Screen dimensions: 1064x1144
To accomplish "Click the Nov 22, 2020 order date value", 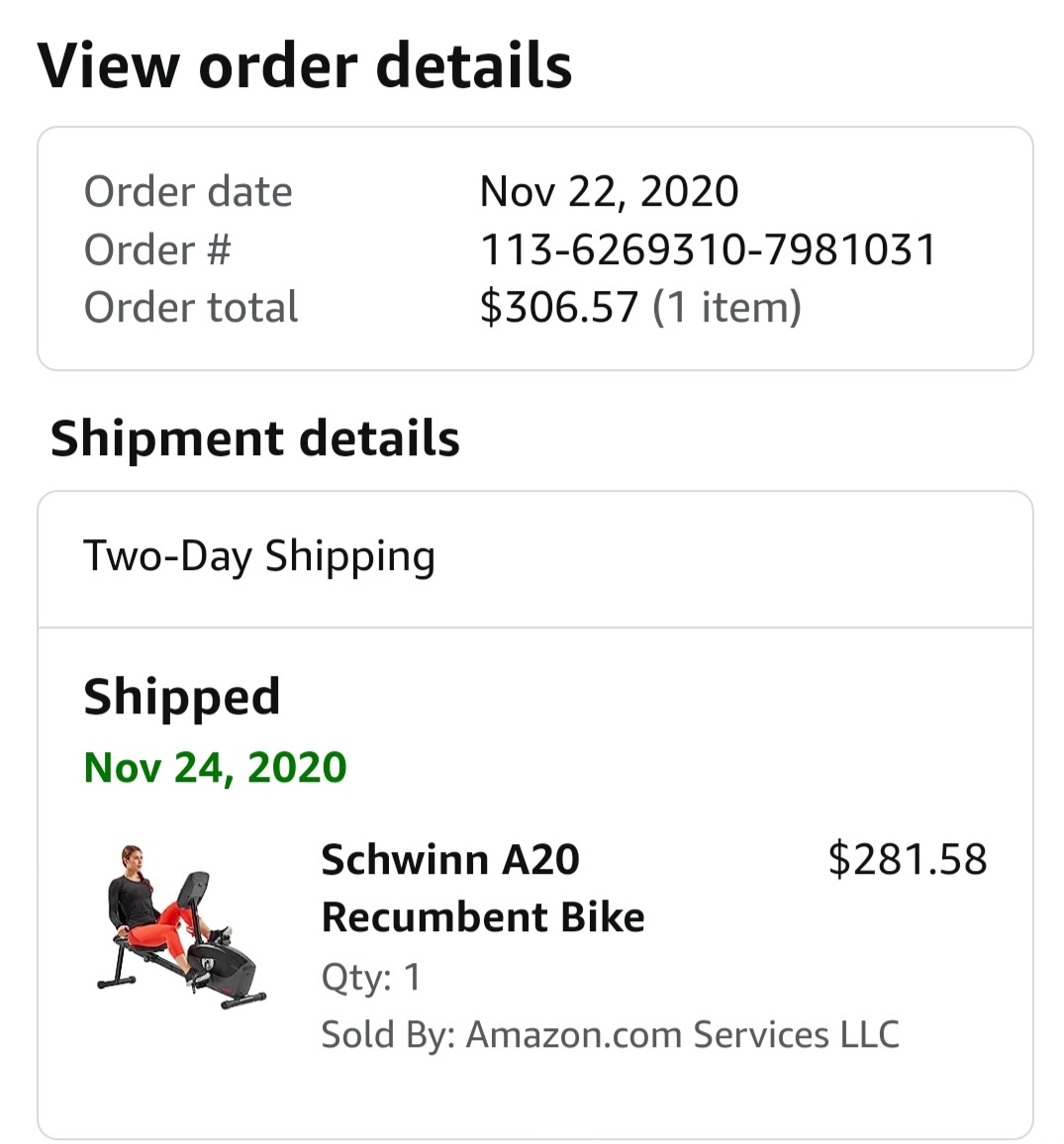I will pos(609,191).
